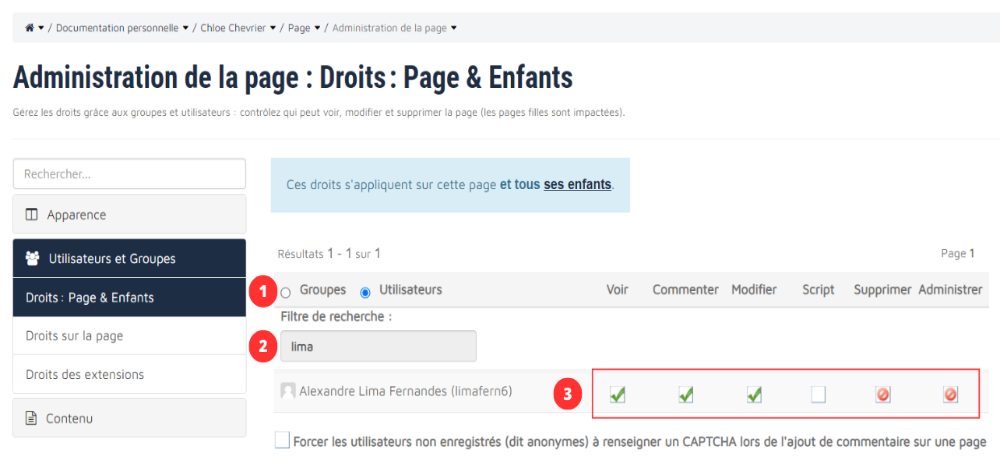Click the home icon in breadcrumb
The height and width of the screenshot is (467, 1000).
click(x=29, y=28)
